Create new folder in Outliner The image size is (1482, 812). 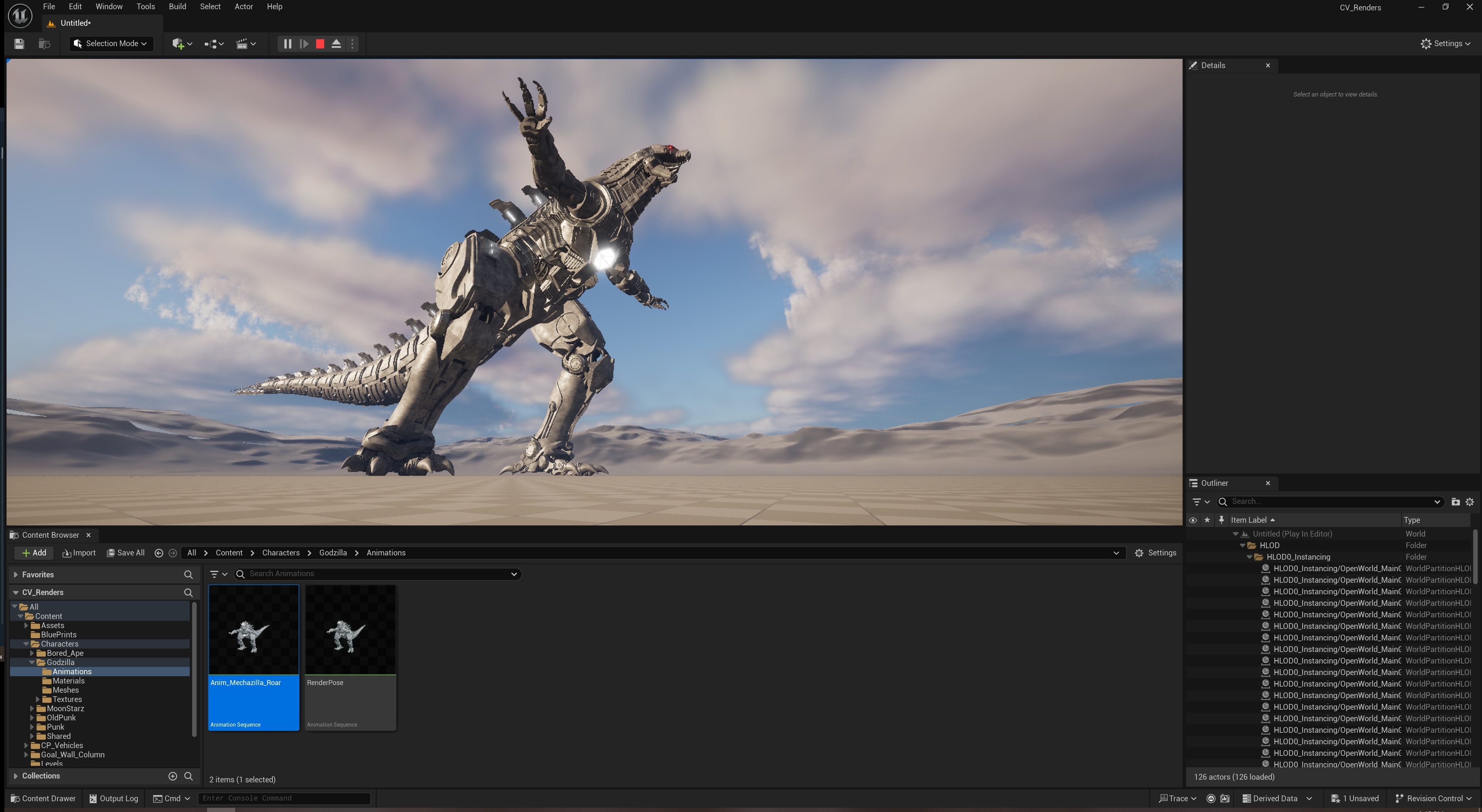[x=1455, y=502]
